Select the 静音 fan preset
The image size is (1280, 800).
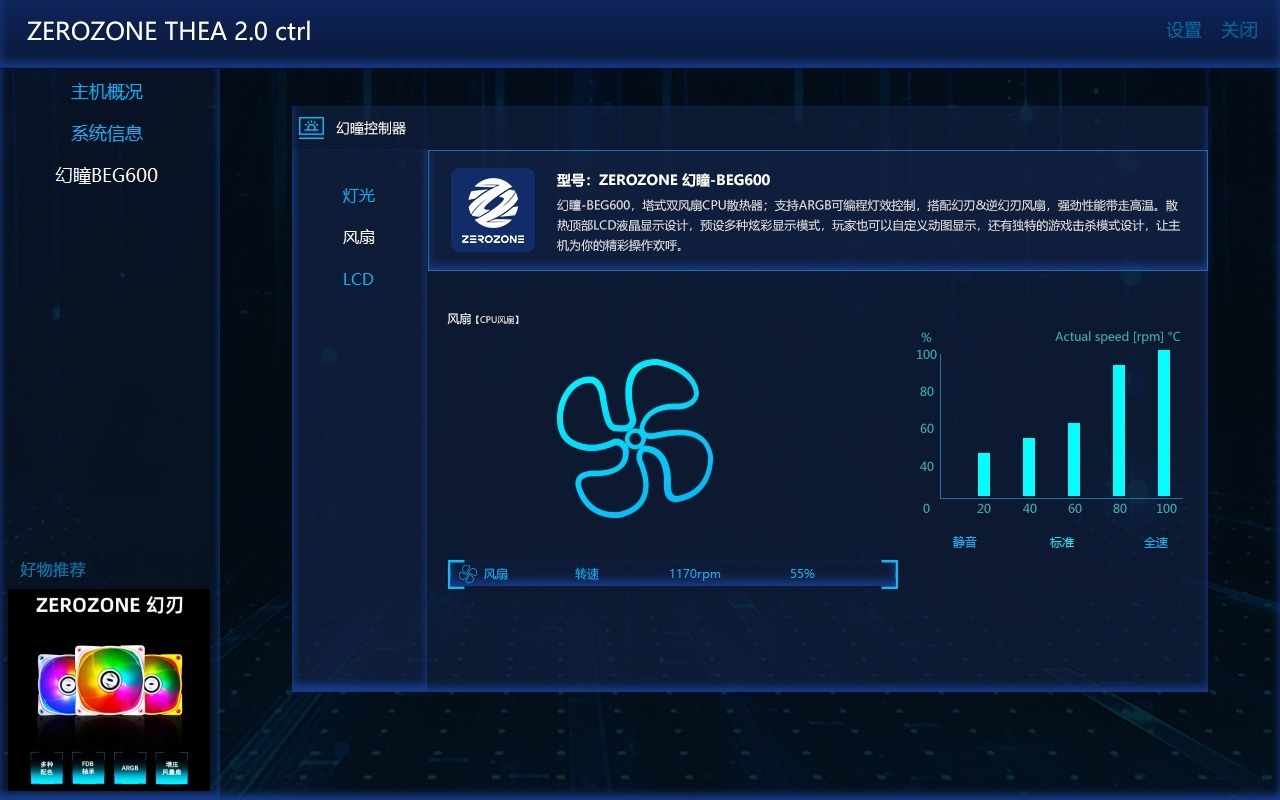(x=964, y=542)
